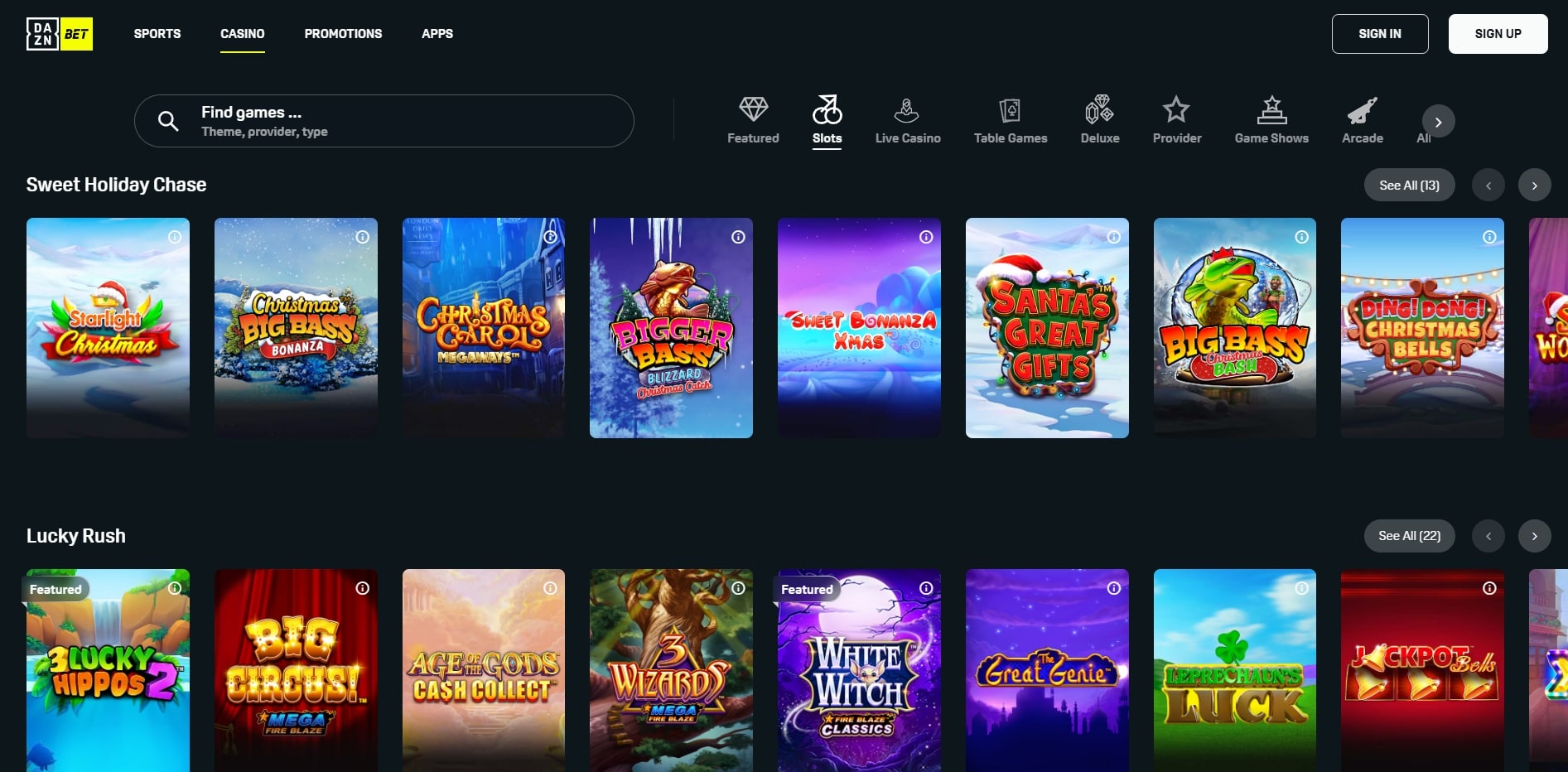Open info icon on Big Circus tile
Image resolution: width=1568 pixels, height=772 pixels.
363,588
